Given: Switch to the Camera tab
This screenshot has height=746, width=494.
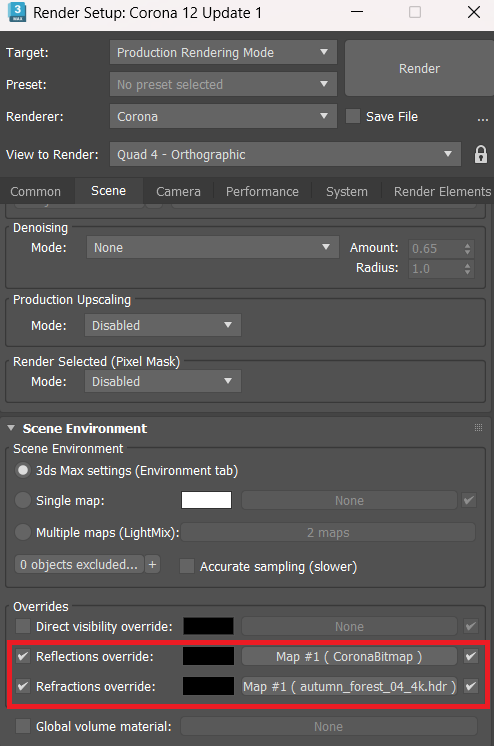Looking at the screenshot, I should (x=178, y=191).
